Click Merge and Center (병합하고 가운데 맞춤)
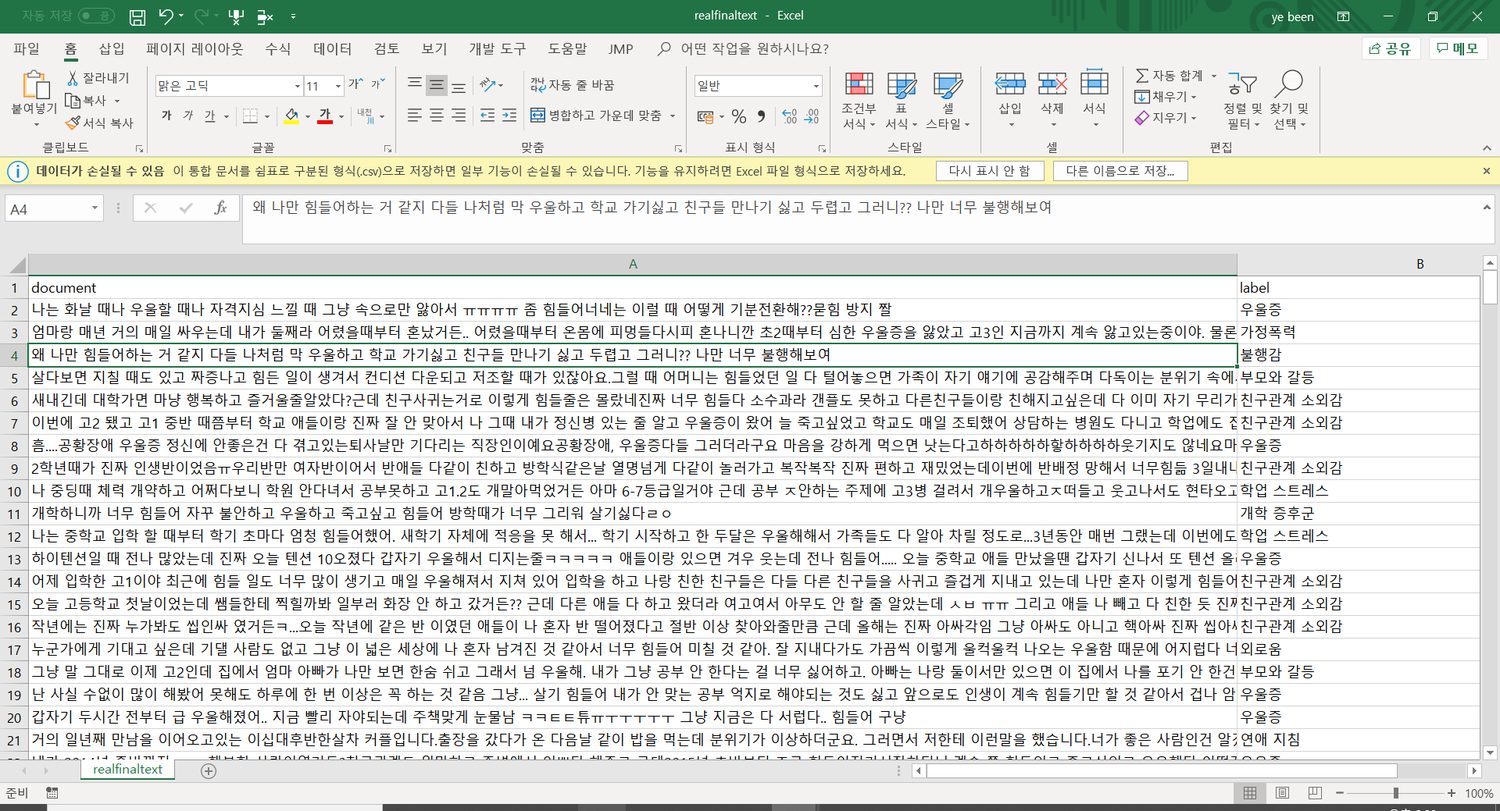 pyautogui.click(x=595, y=115)
